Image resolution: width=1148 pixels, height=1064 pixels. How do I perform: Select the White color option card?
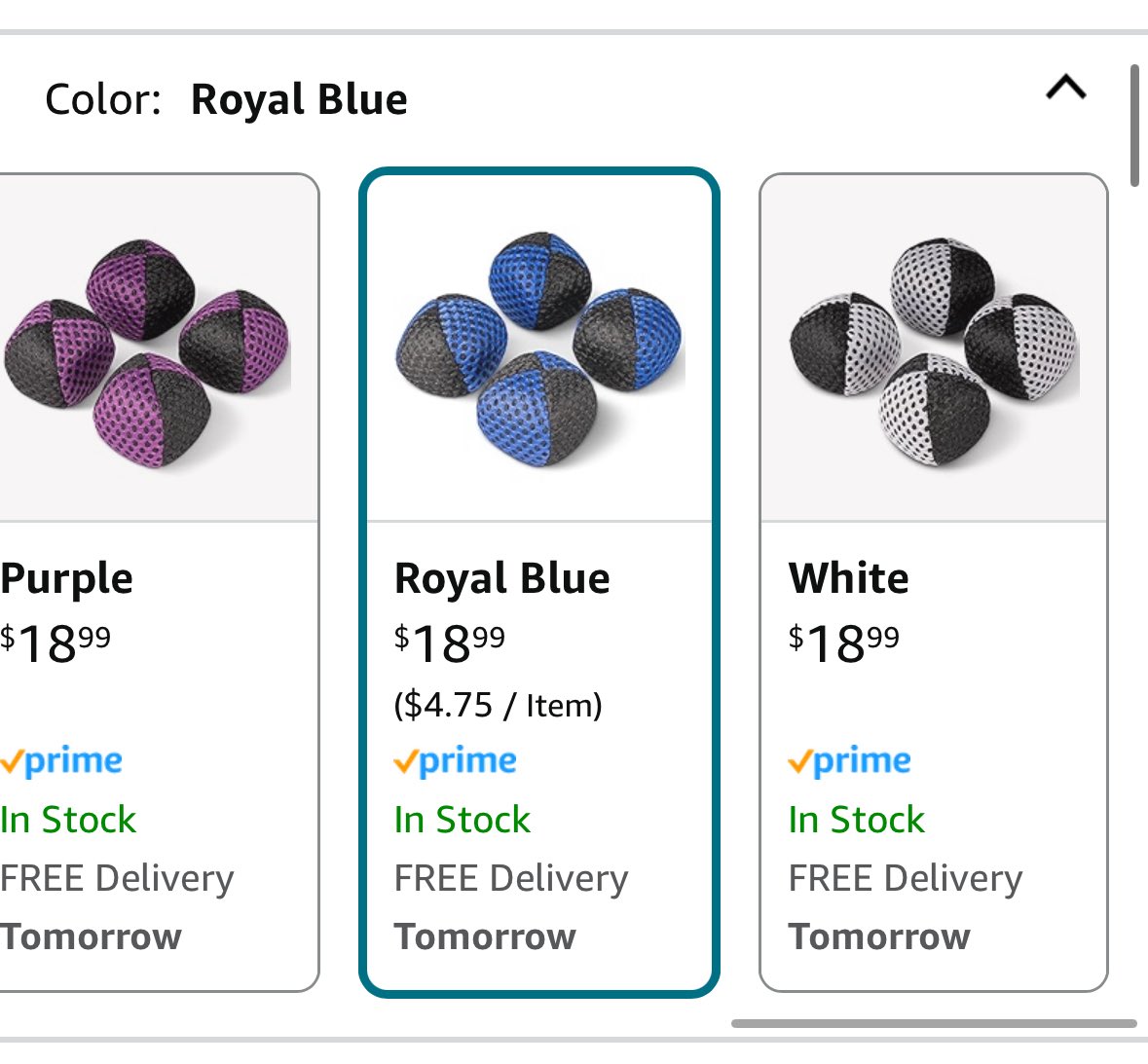pos(934,582)
